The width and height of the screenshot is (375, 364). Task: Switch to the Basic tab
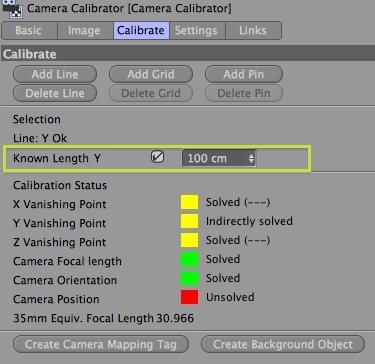[x=29, y=31]
